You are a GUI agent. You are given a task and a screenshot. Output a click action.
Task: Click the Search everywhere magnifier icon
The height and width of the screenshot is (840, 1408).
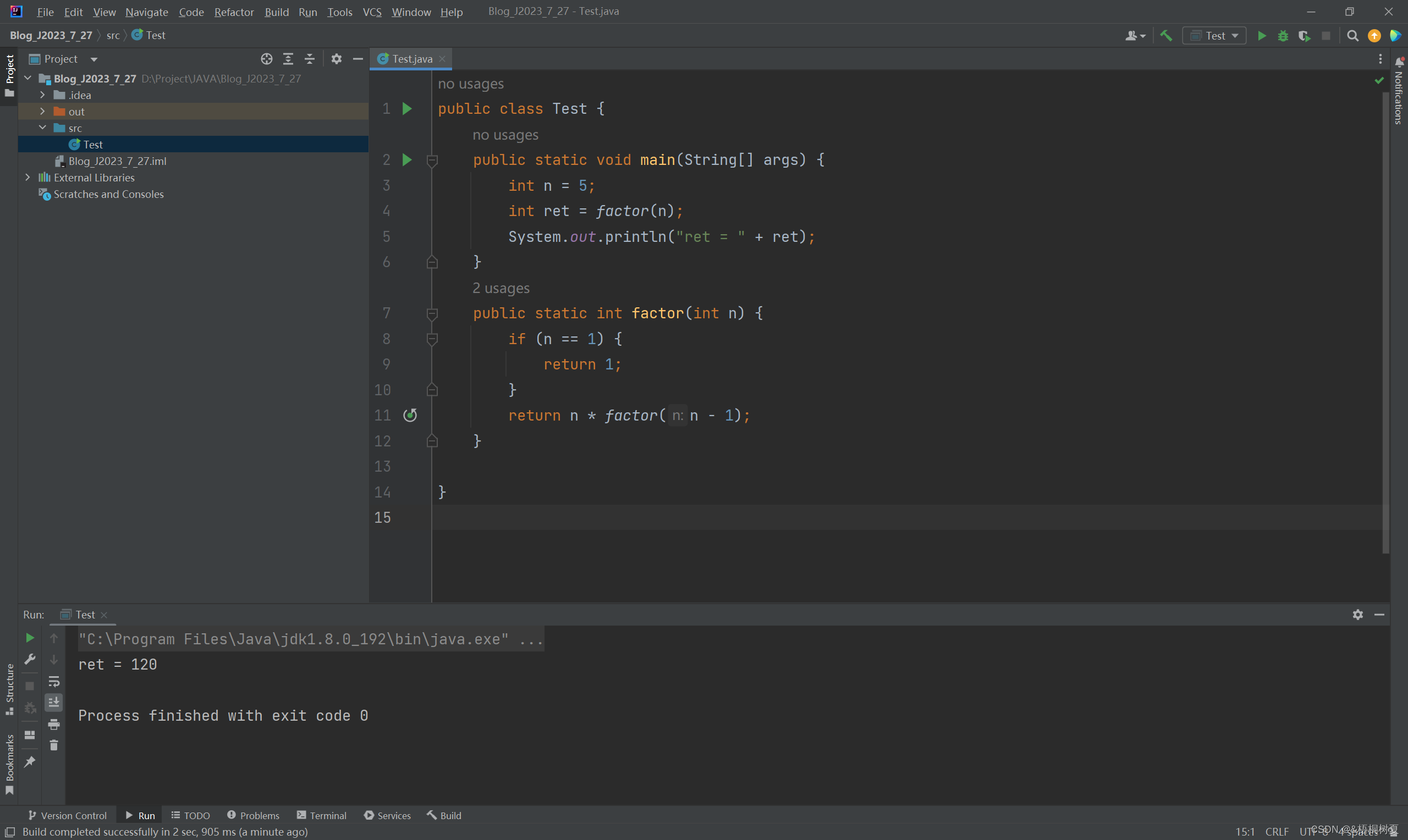(1352, 35)
